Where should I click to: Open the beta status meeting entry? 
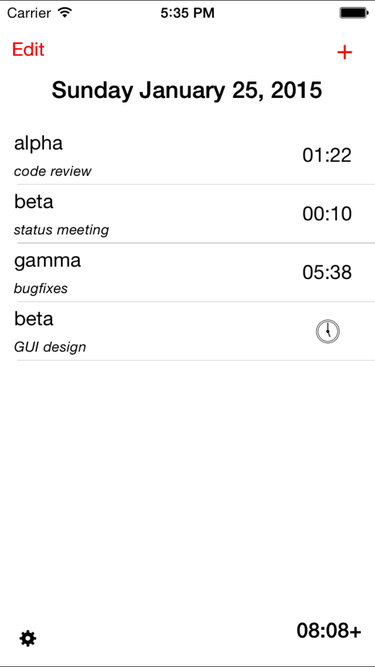[x=188, y=214]
